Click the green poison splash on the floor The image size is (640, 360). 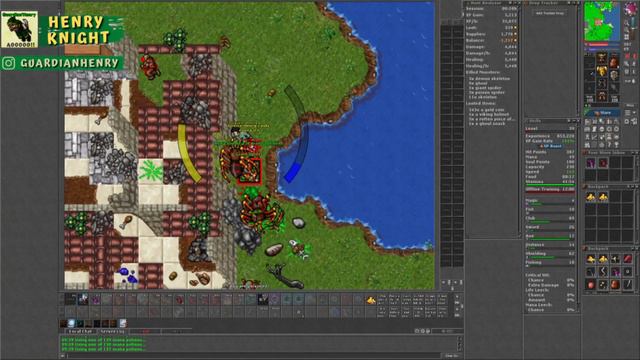151,170
